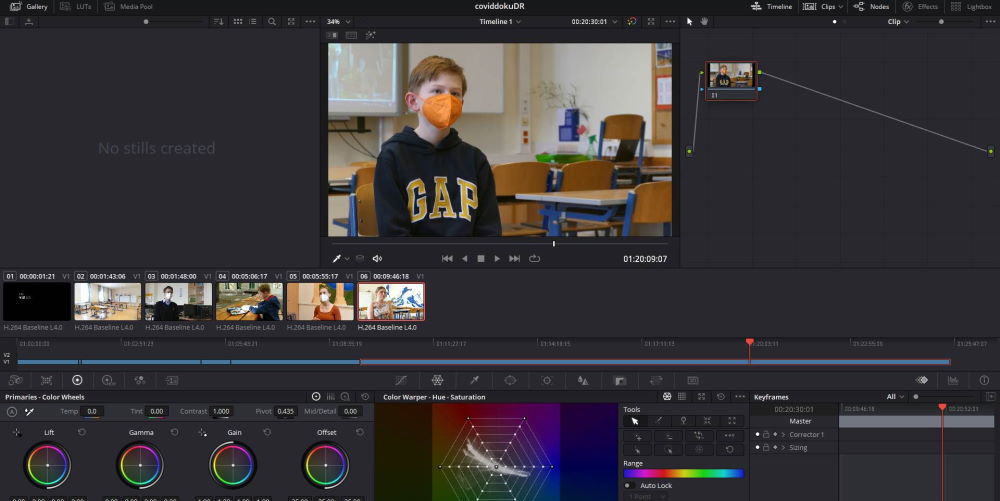This screenshot has height=501, width=1000.
Task: Select clip 06 thumbnail with red border
Action: [391, 301]
